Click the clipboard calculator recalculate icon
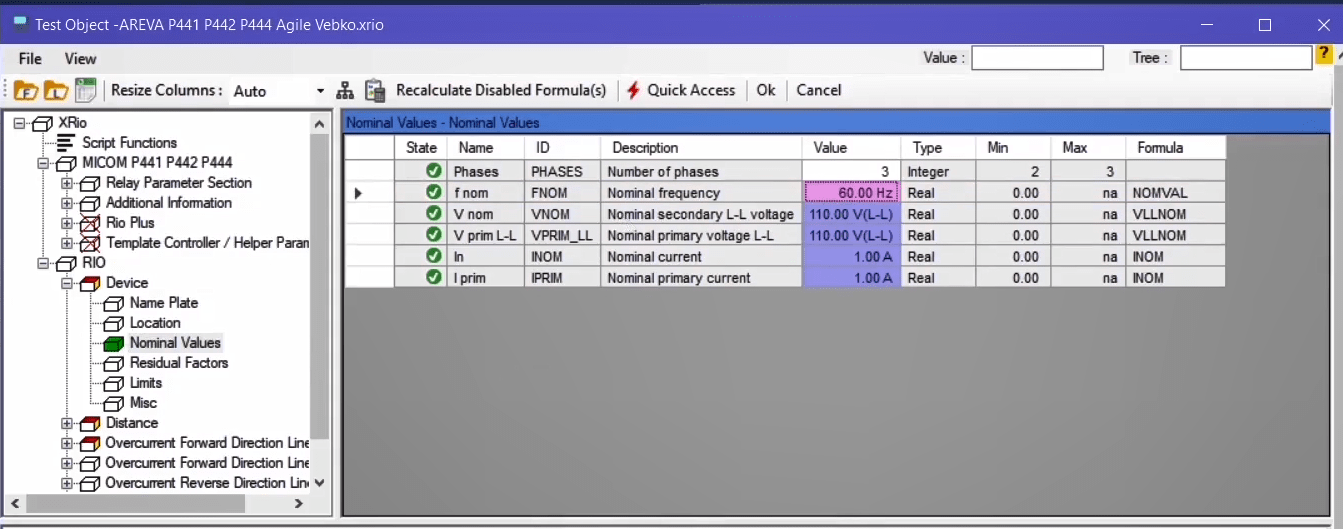 [x=375, y=90]
